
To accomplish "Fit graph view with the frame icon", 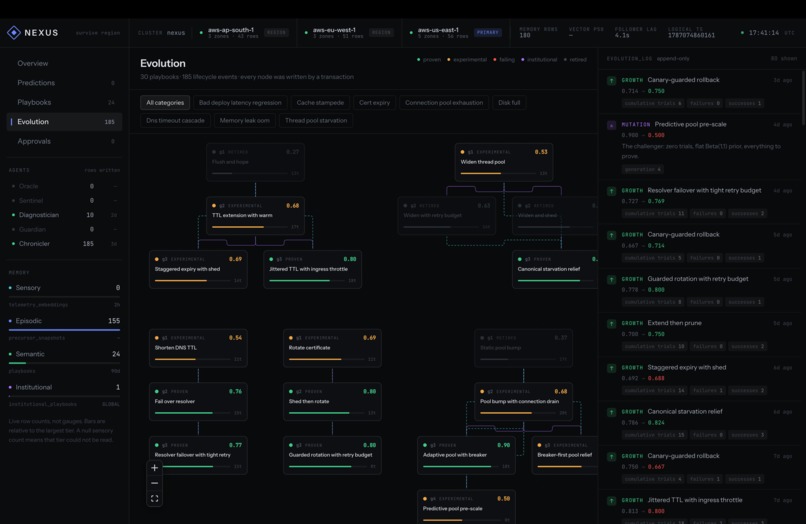I will pyautogui.click(x=154, y=499).
